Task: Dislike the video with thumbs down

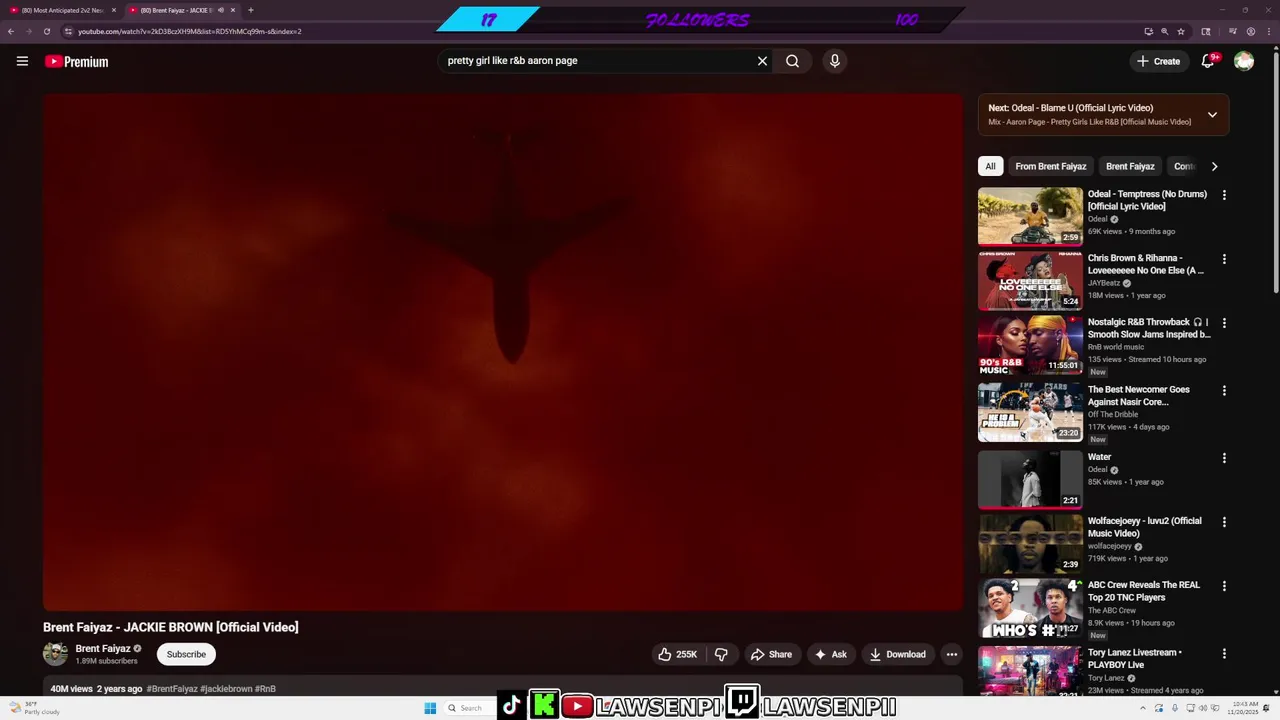Action: pyautogui.click(x=721, y=654)
